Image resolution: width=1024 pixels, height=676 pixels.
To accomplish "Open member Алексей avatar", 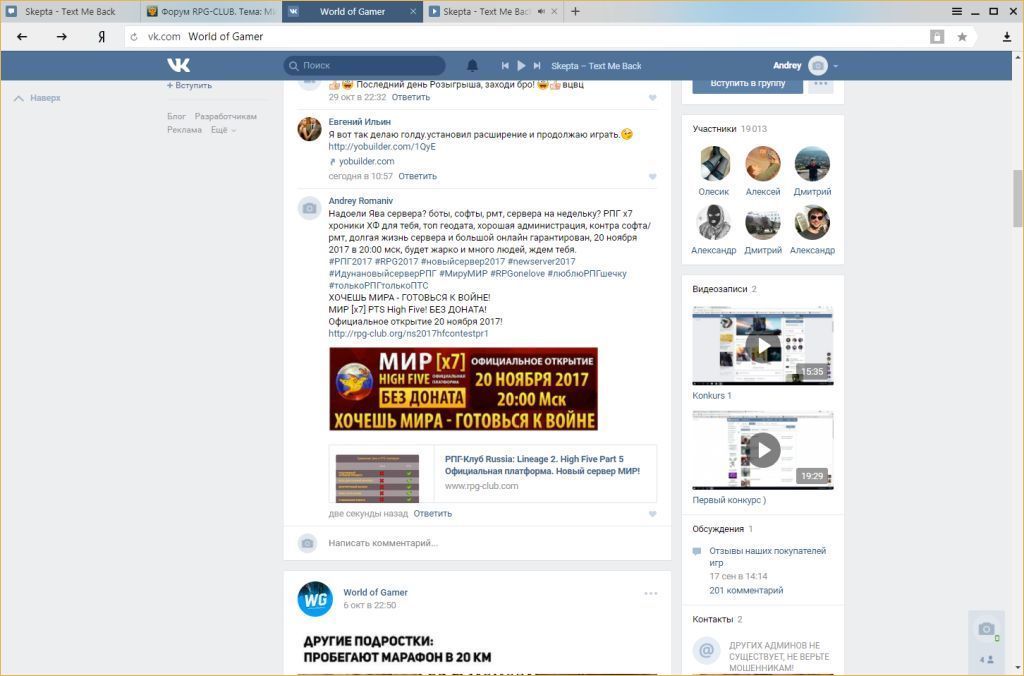I will [x=763, y=163].
